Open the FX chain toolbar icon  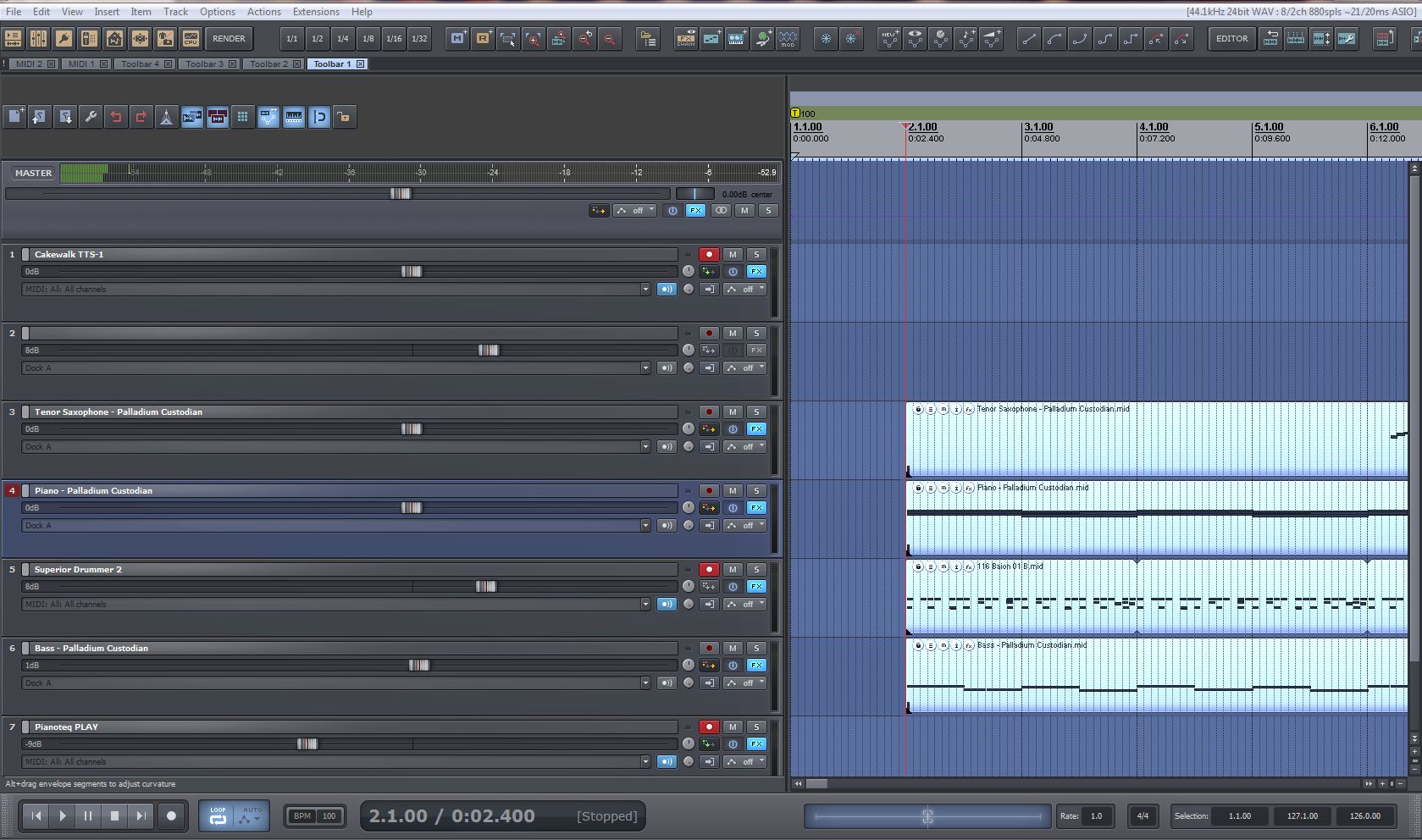pos(685,38)
